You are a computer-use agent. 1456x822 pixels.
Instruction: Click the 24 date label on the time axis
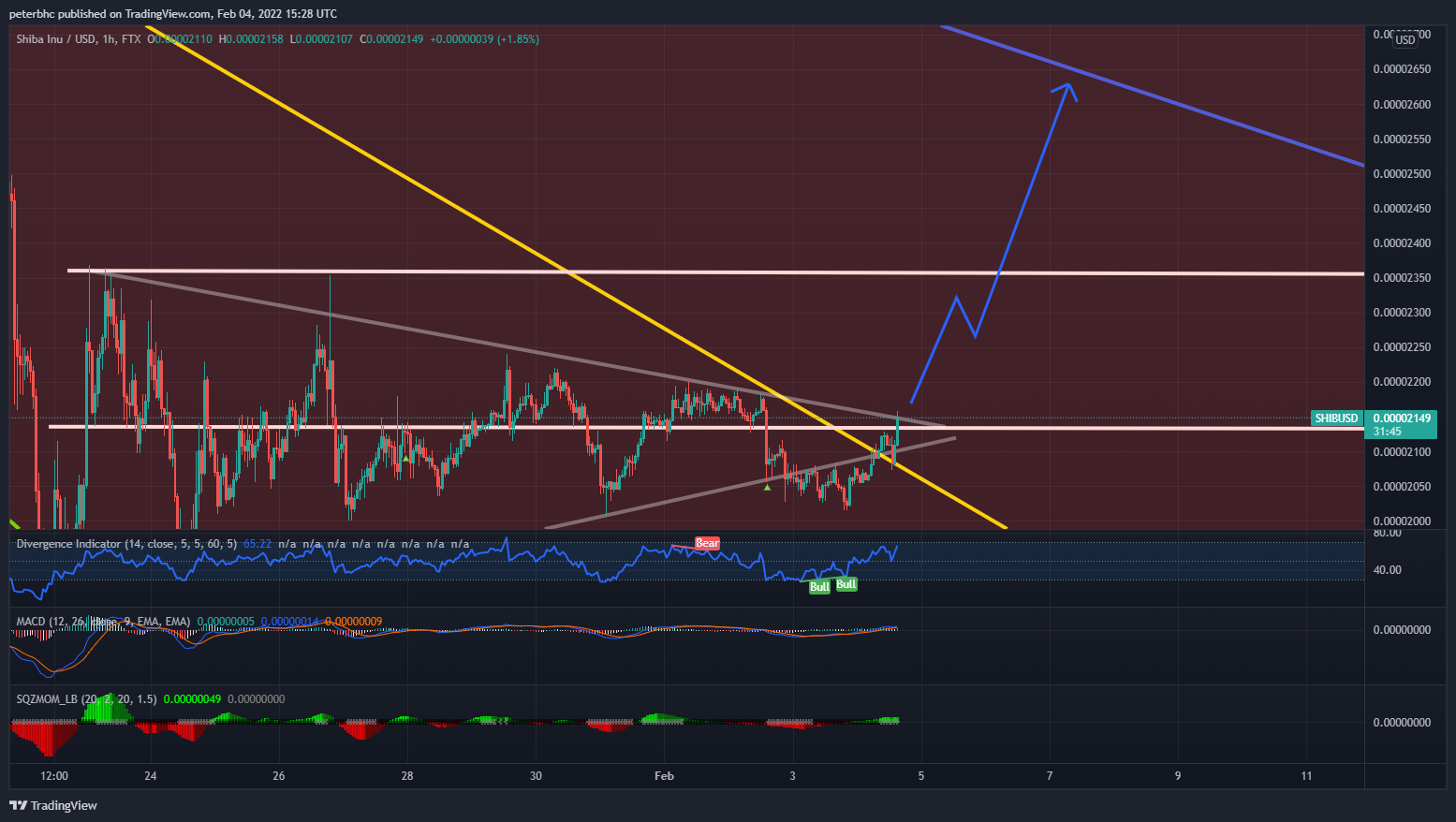[x=151, y=776]
